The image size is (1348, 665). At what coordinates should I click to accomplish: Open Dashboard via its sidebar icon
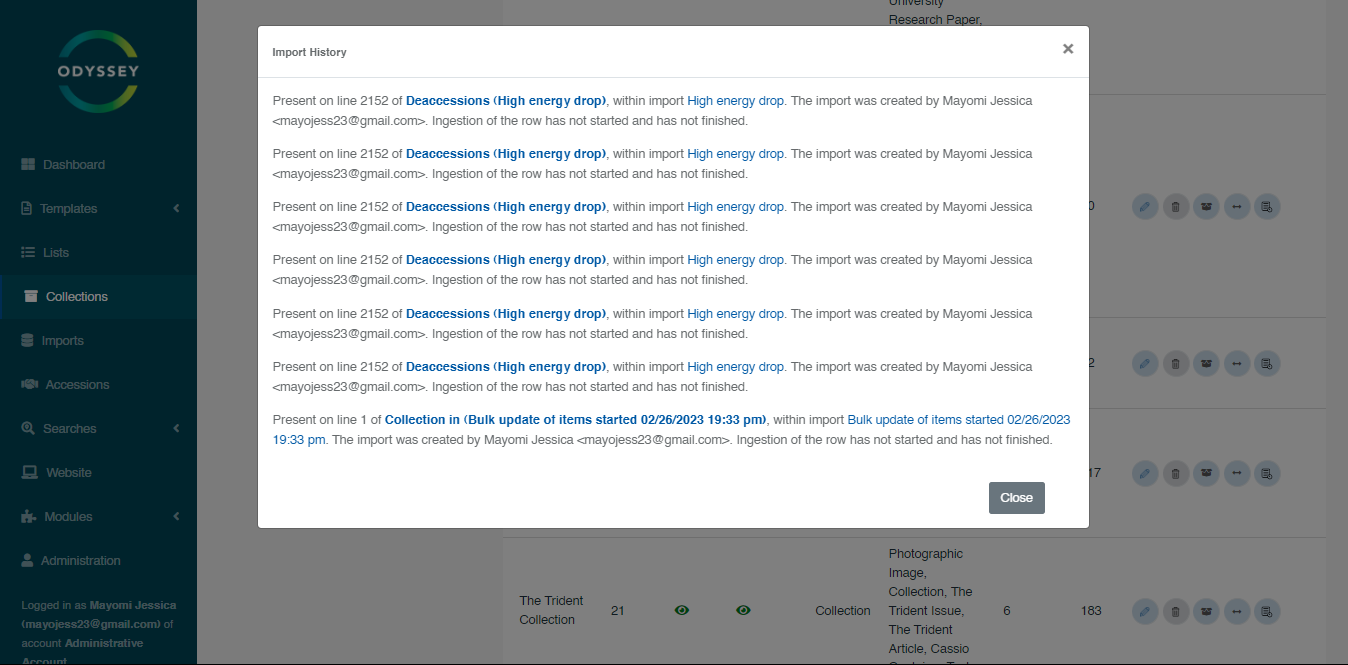pos(28,165)
